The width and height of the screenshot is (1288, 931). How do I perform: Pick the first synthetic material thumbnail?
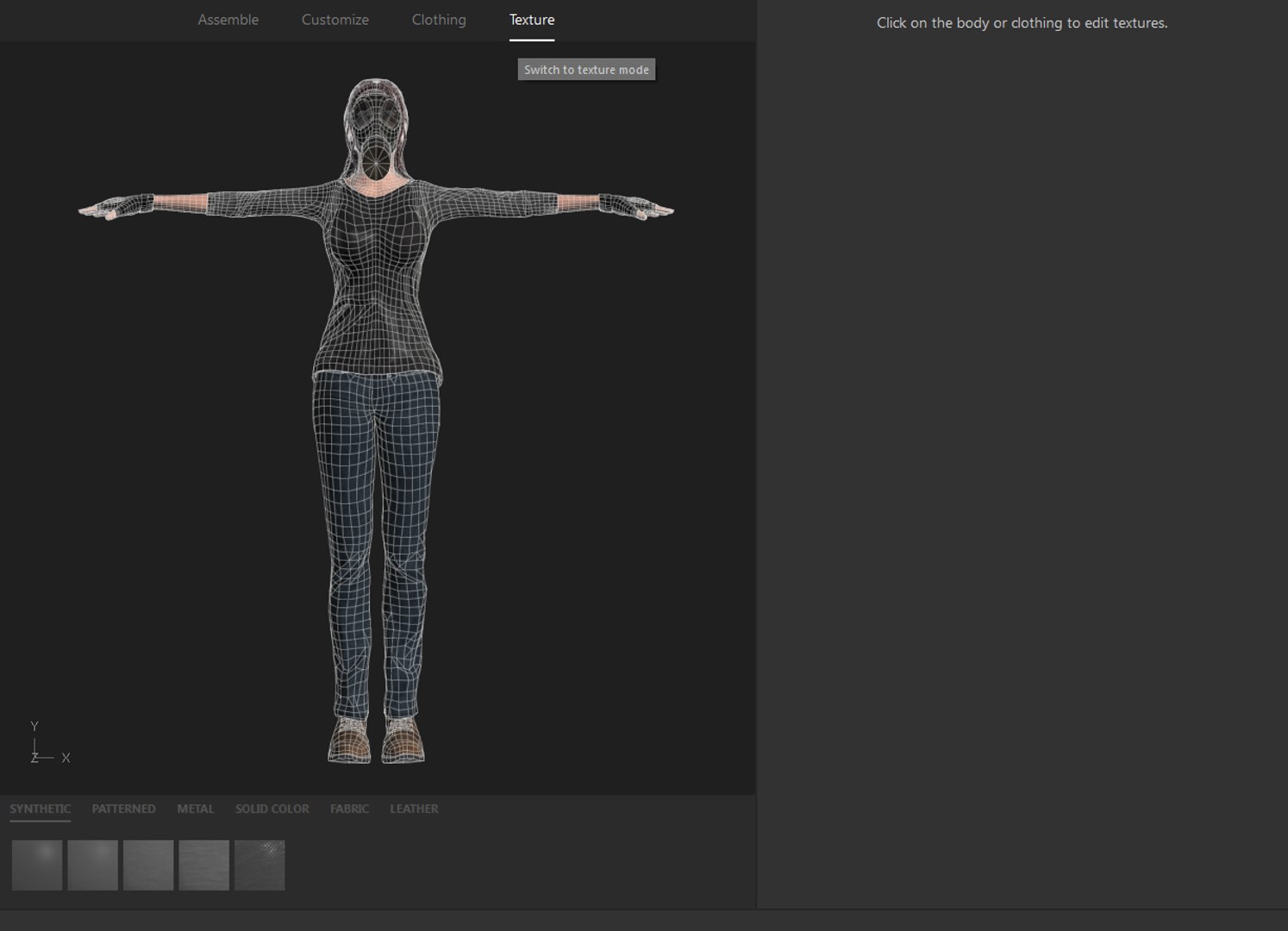(x=37, y=865)
